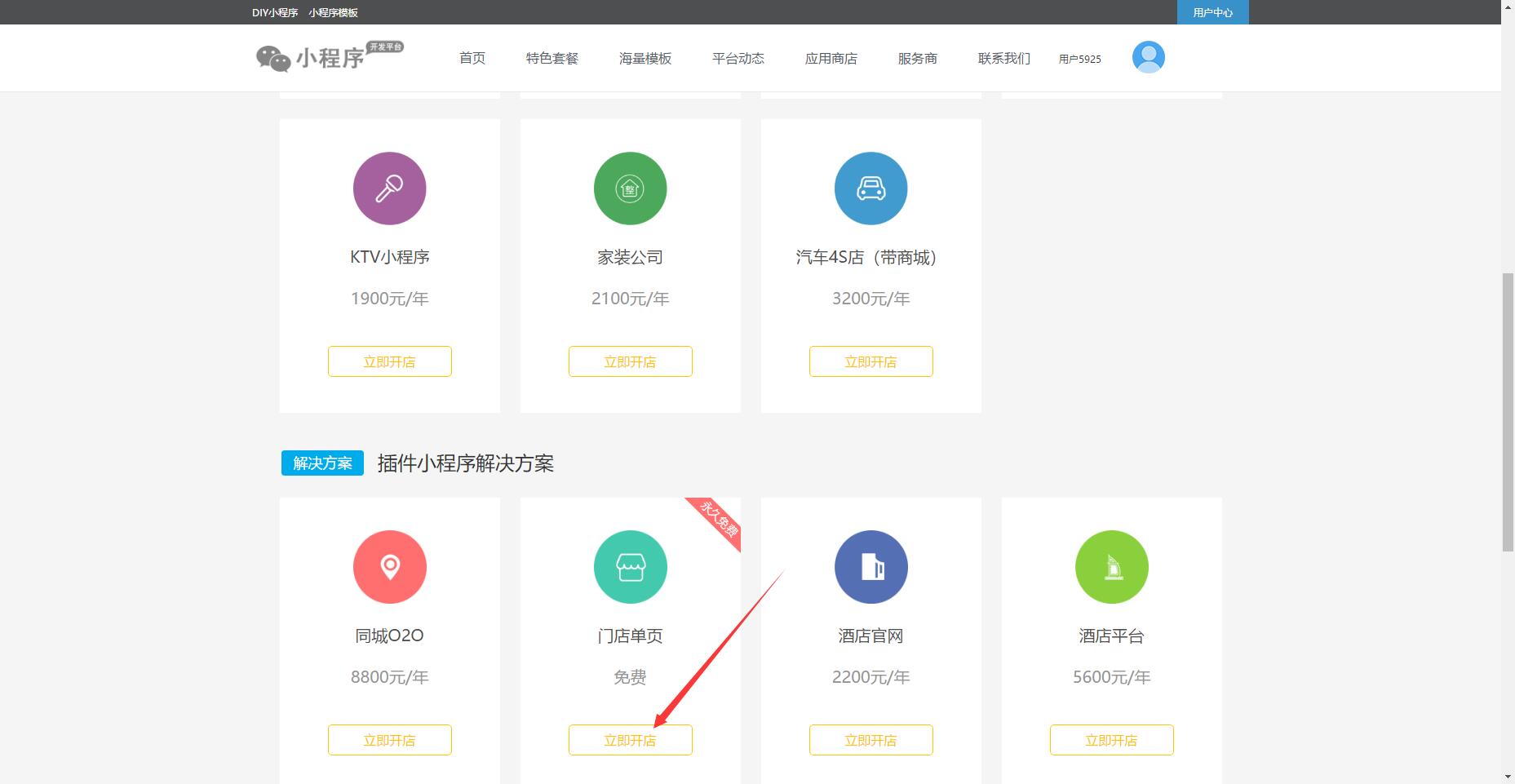This screenshot has width=1515, height=784.
Task: Click the 2100元/年 price
Action: (630, 299)
